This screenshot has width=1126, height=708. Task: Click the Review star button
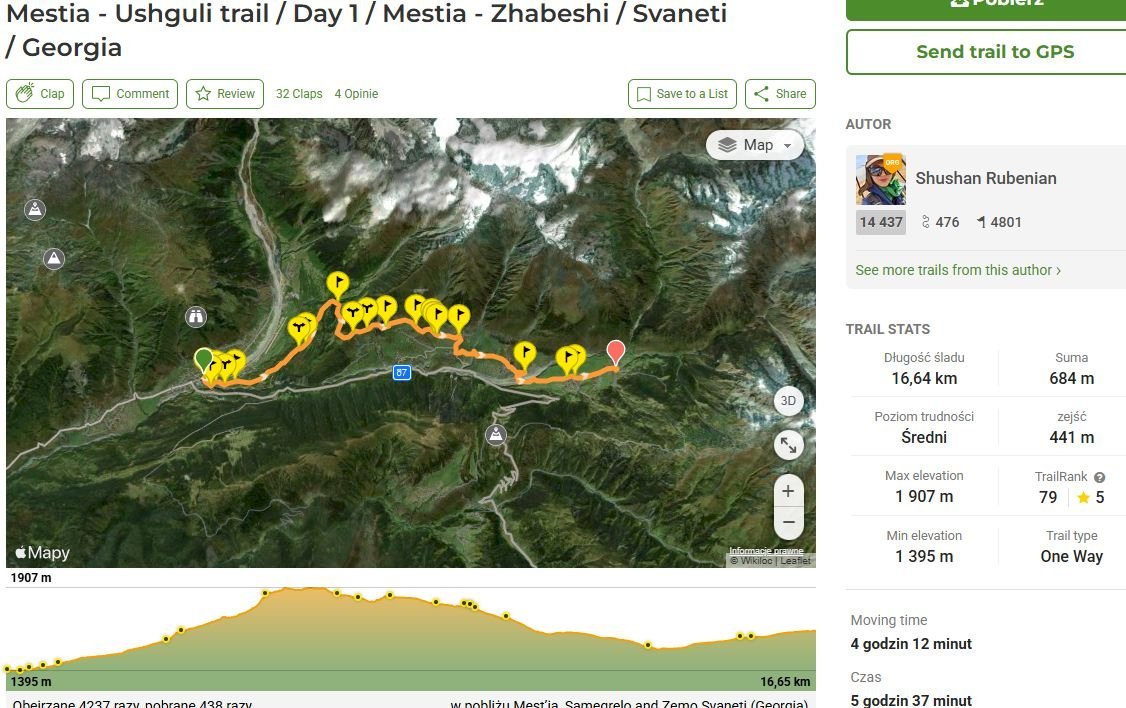pos(225,94)
